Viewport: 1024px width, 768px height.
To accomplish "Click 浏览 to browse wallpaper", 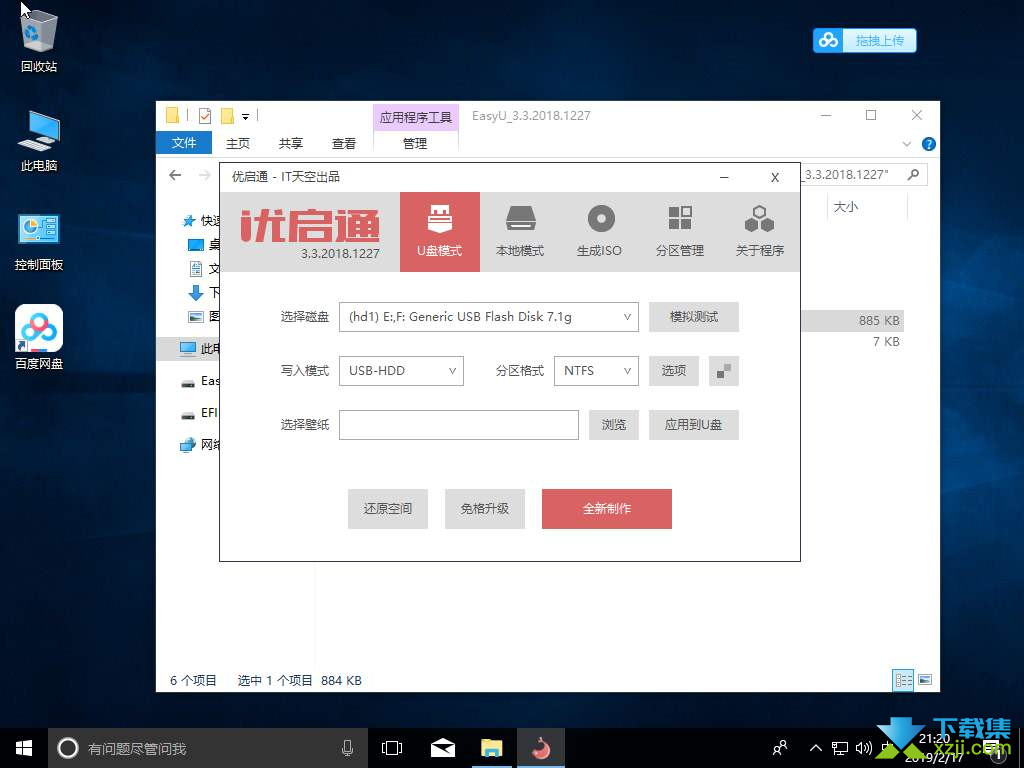I will coord(614,424).
